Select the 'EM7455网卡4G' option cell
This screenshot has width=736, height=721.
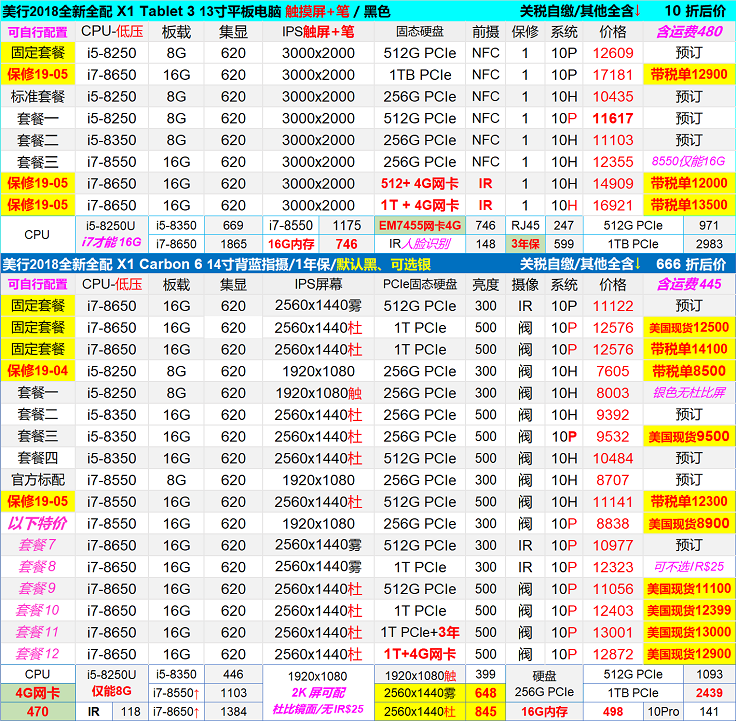click(420, 225)
